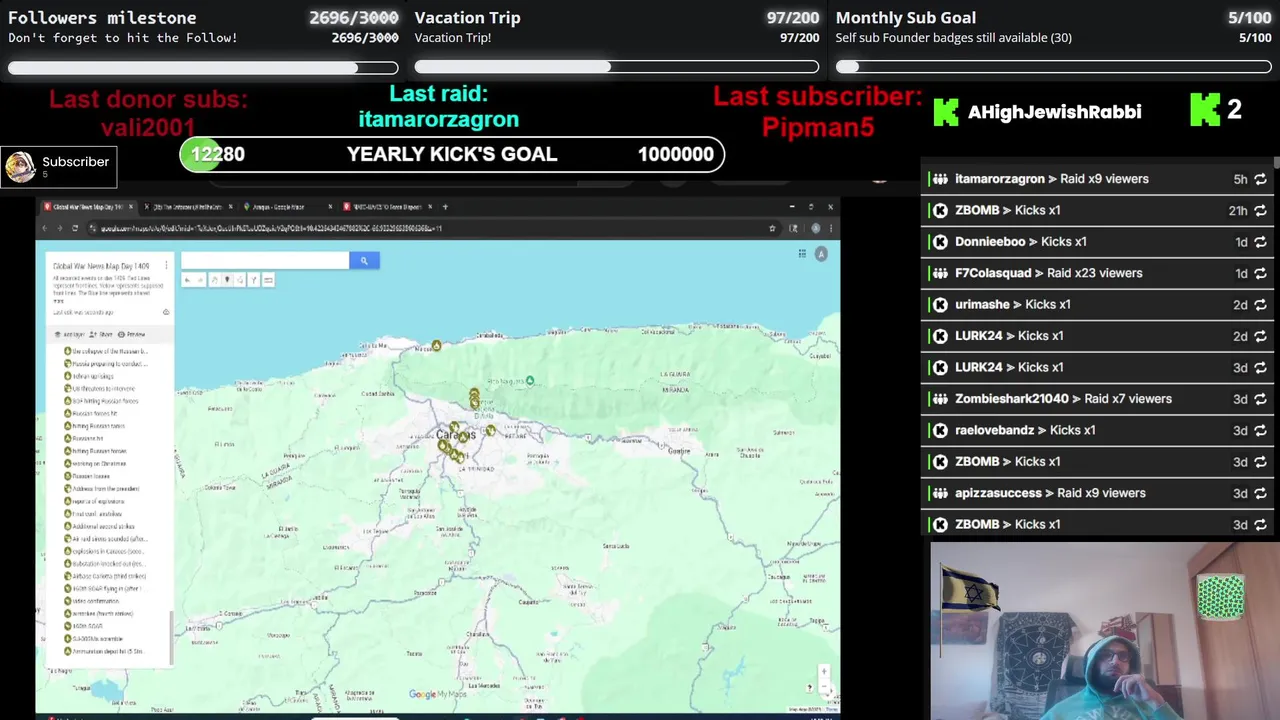The image size is (1280, 720).
Task: Reload page with the browser refresh icon
Action: pyautogui.click(x=75, y=228)
